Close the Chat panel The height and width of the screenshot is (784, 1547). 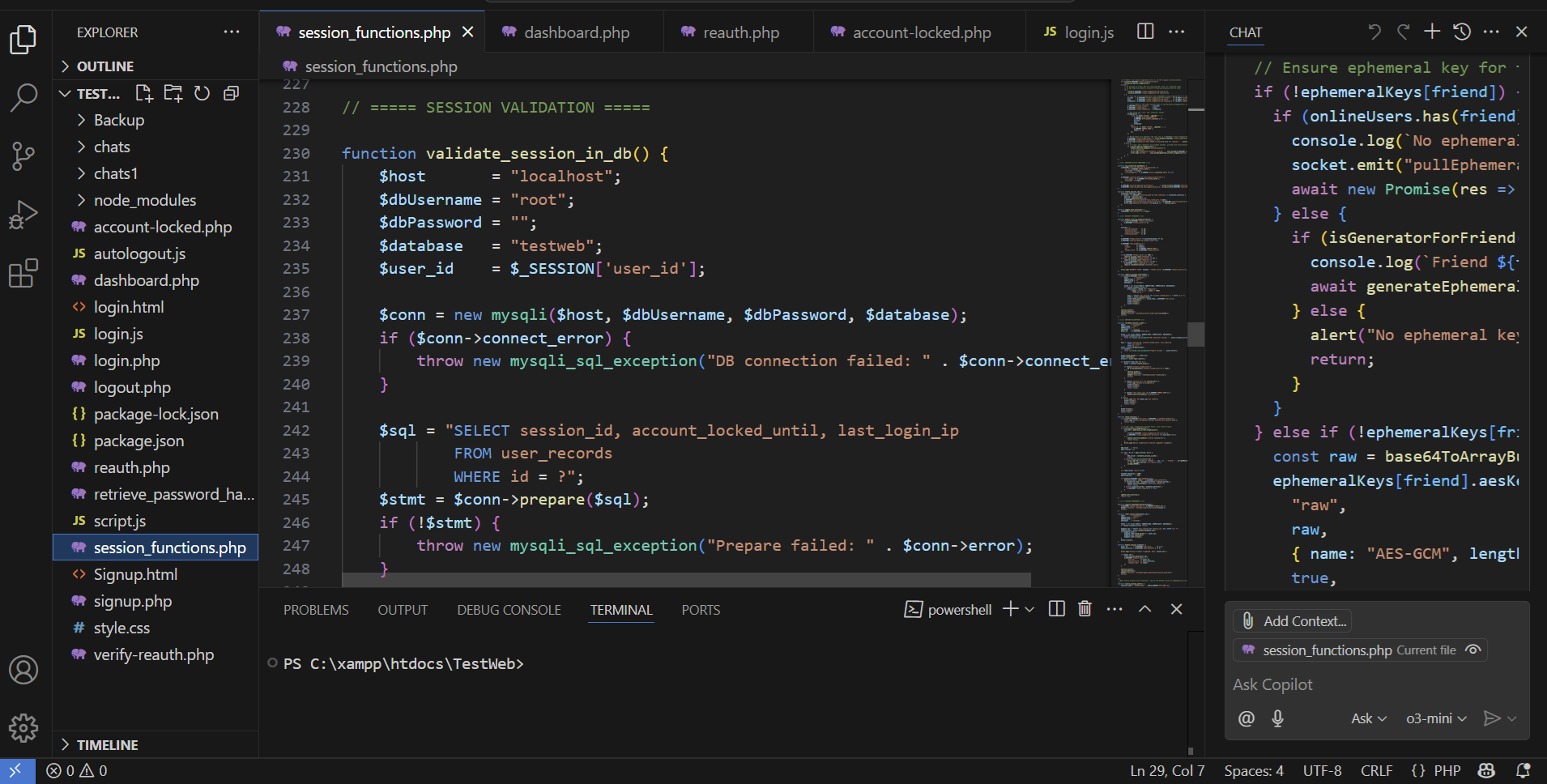click(x=1521, y=32)
